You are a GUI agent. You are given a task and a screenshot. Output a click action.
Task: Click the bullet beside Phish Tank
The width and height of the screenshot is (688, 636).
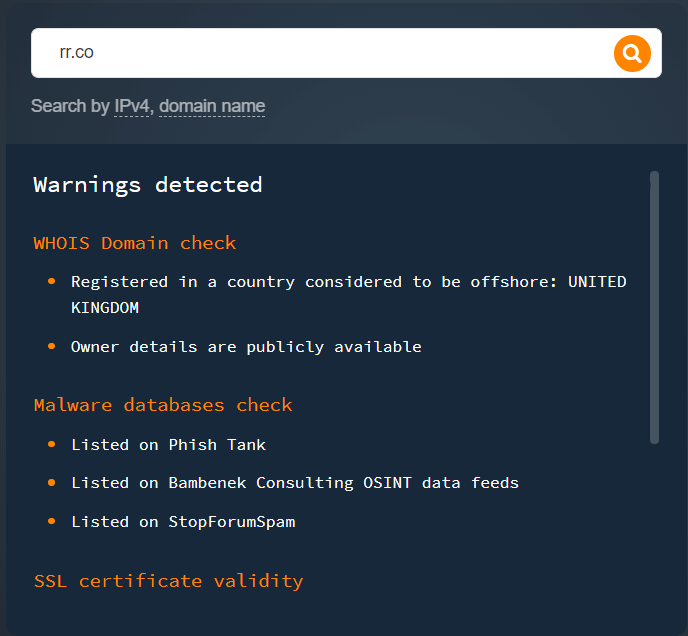click(51, 444)
